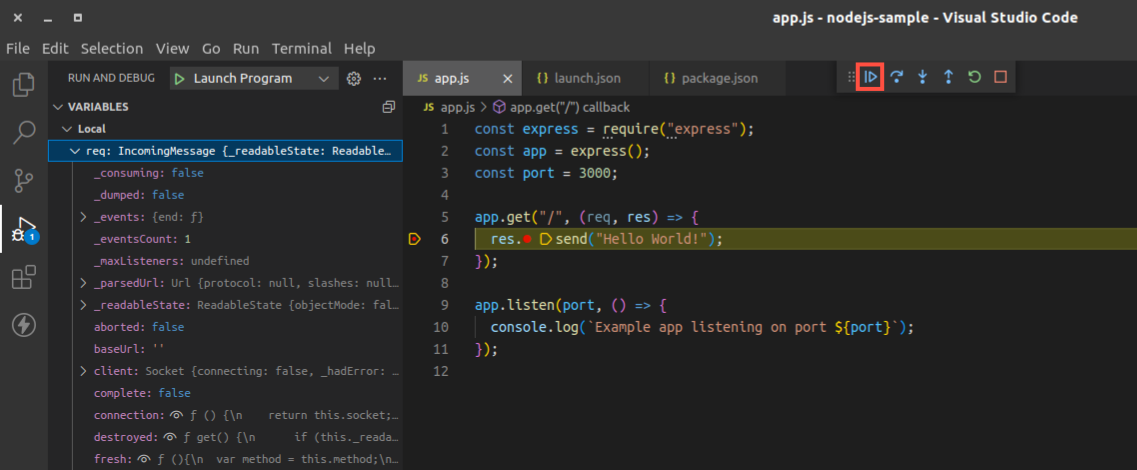This screenshot has height=470, width=1137.
Task: Step Into in the debug toolbar
Action: click(922, 76)
